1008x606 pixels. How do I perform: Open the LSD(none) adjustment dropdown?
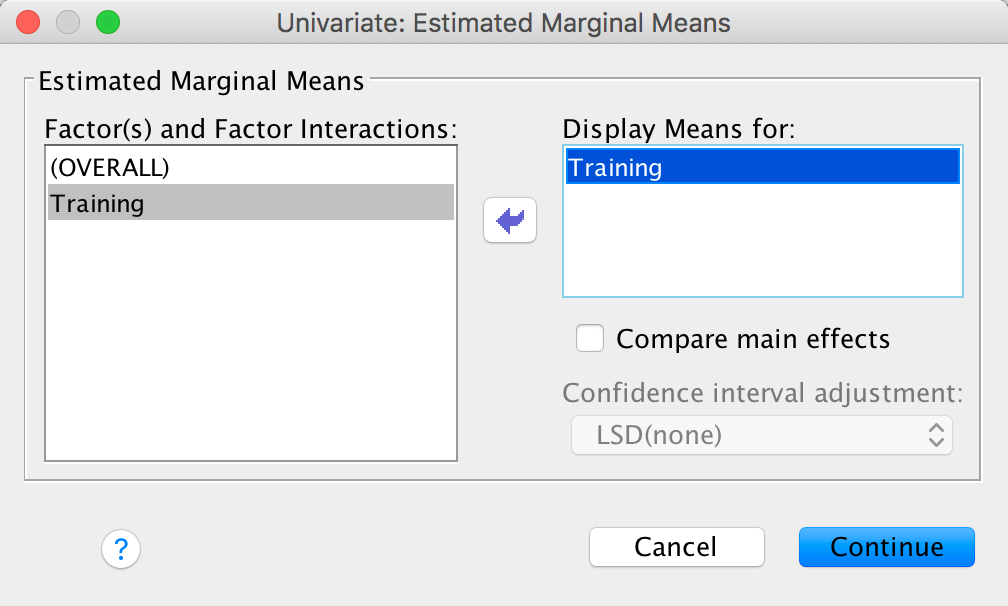pyautogui.click(x=760, y=435)
